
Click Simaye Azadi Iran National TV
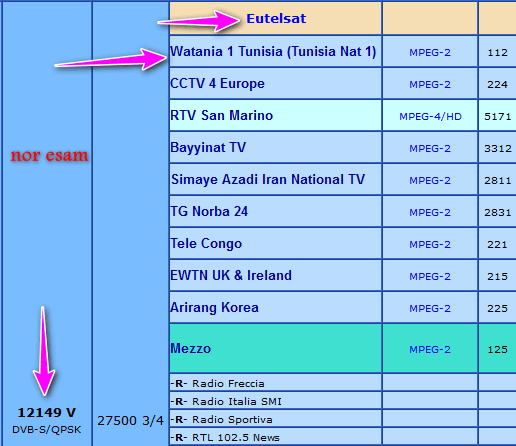(x=268, y=179)
